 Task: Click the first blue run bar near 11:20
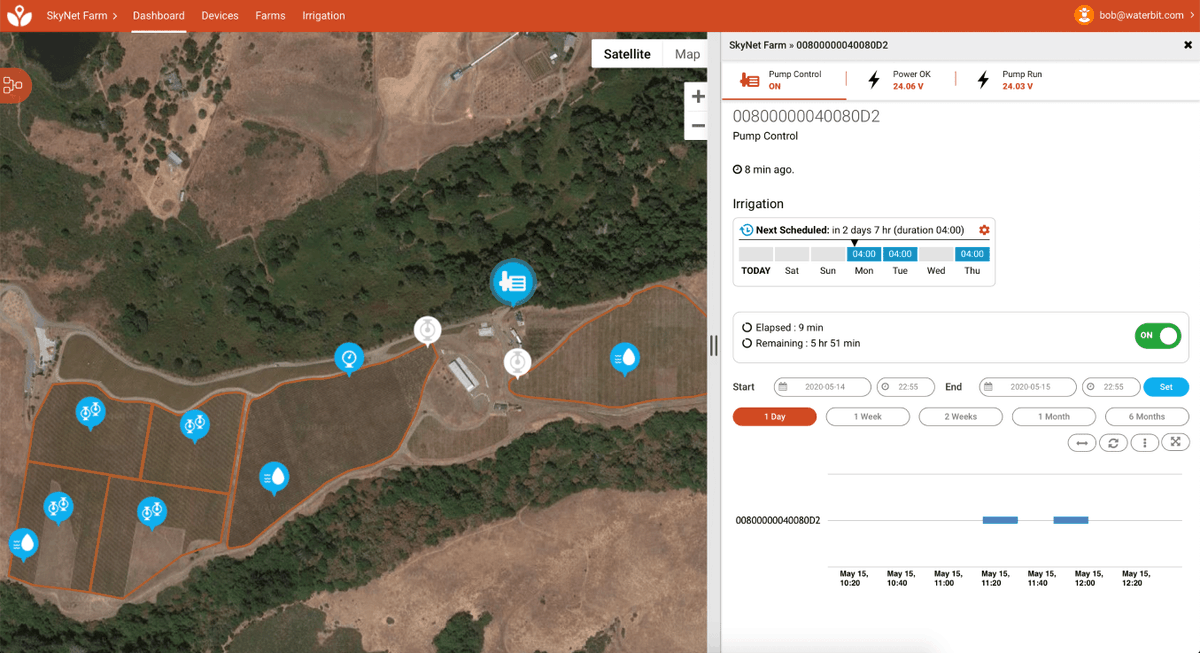[x=1000, y=520]
